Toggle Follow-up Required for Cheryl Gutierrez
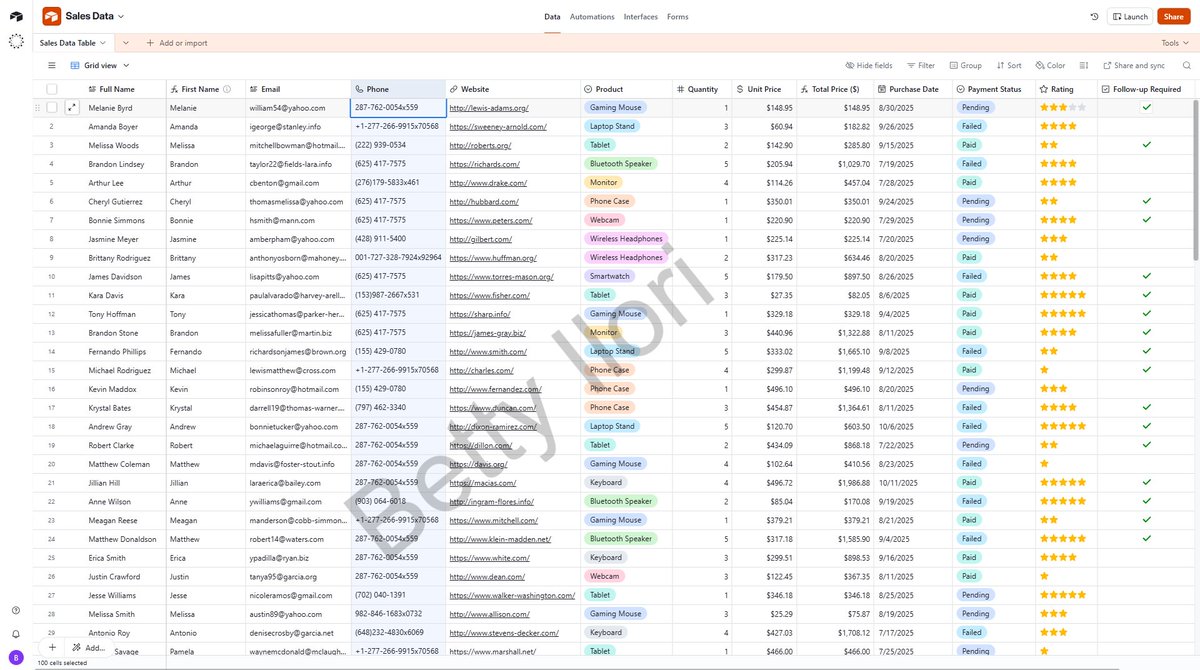This screenshot has height=670, width=1200. tap(1147, 201)
